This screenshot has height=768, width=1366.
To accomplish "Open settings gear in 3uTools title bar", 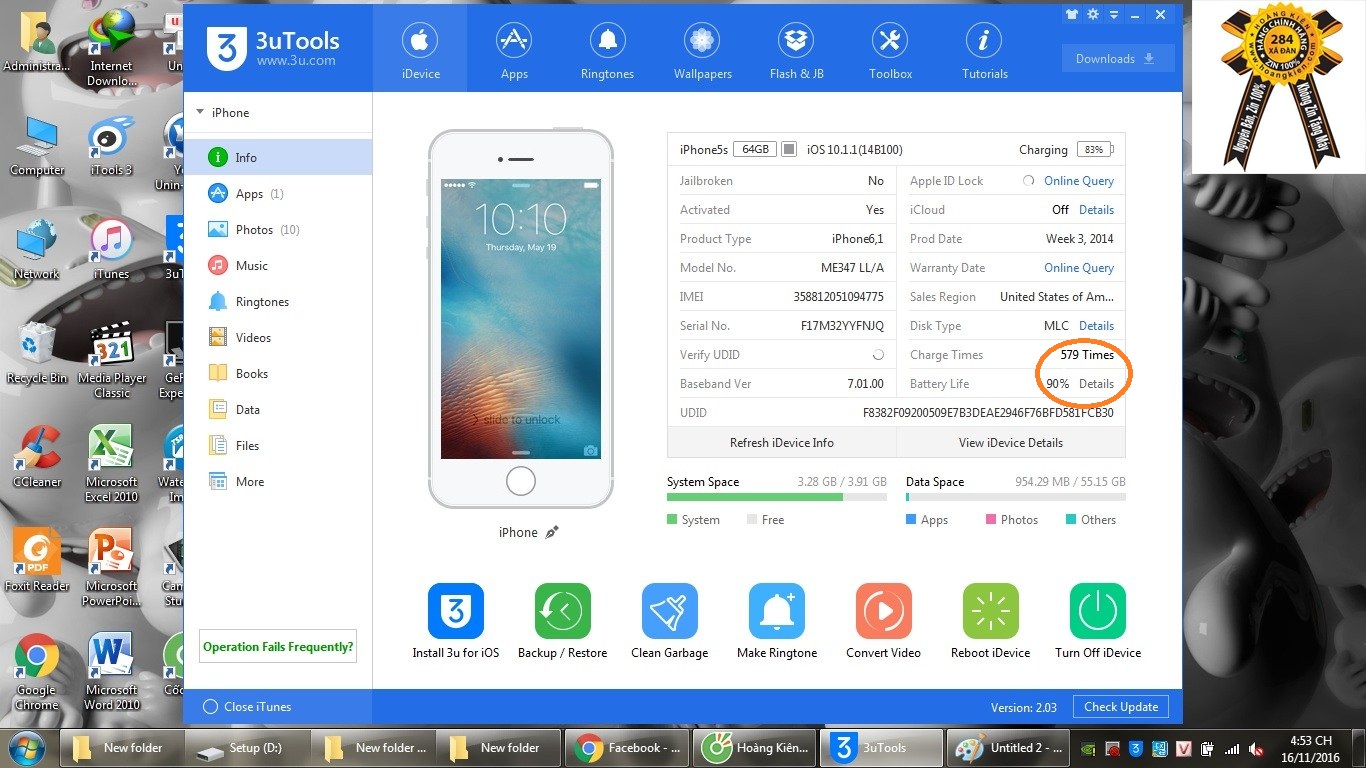I will pos(1093,15).
